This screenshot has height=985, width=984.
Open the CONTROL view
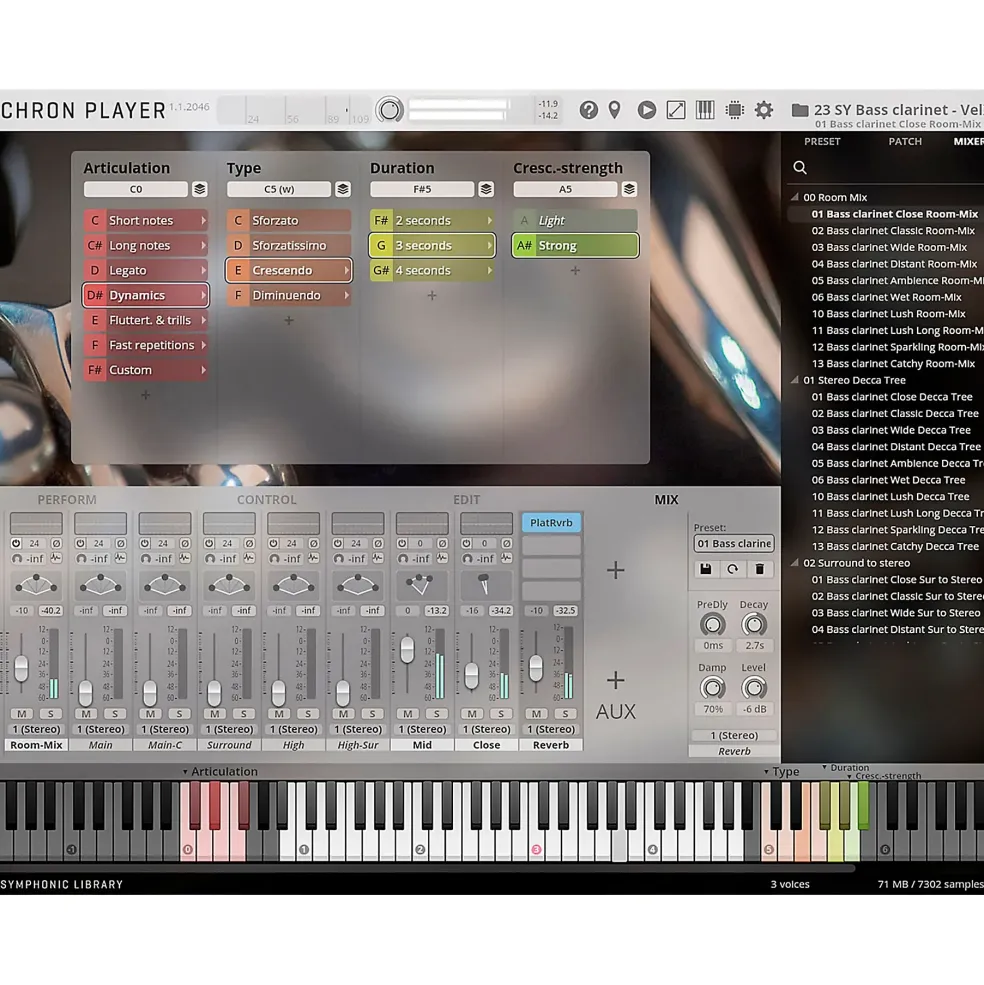click(266, 499)
